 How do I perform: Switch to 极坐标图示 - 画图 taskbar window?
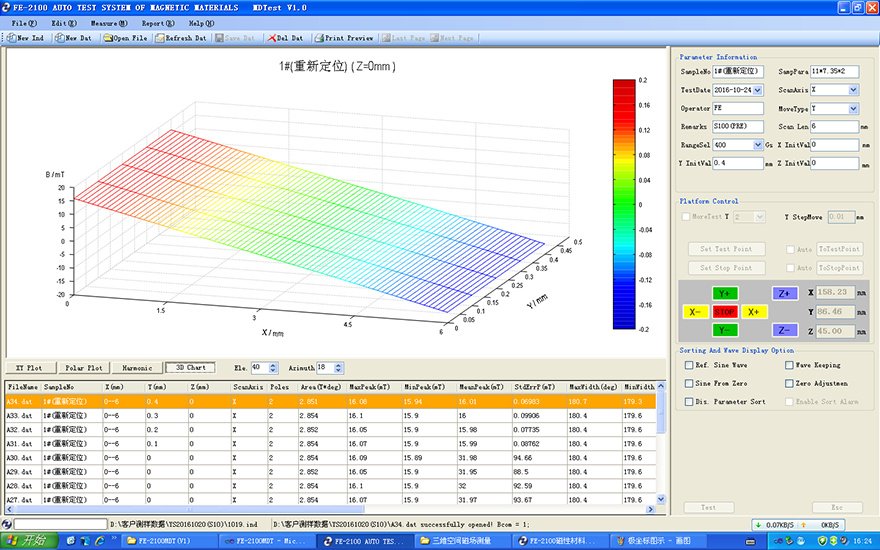coord(658,541)
